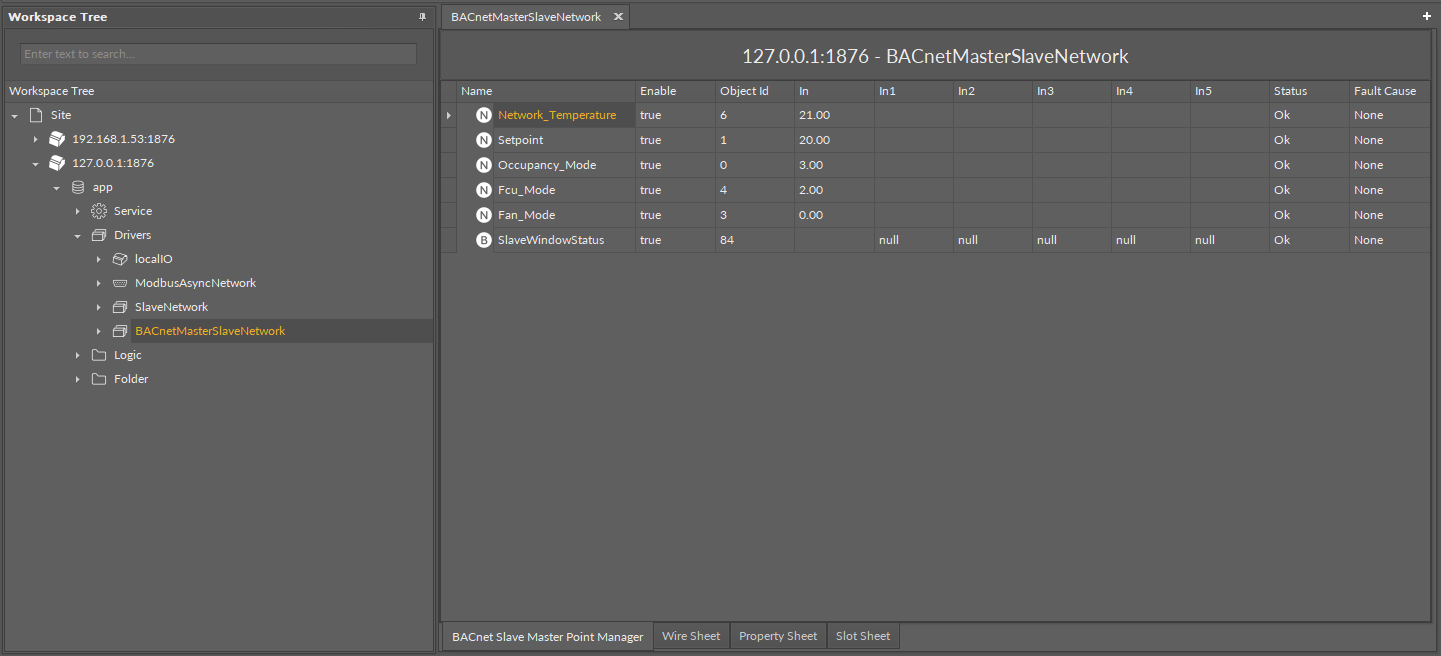Click the pin icon on Workspace Tree panel

[422, 17]
